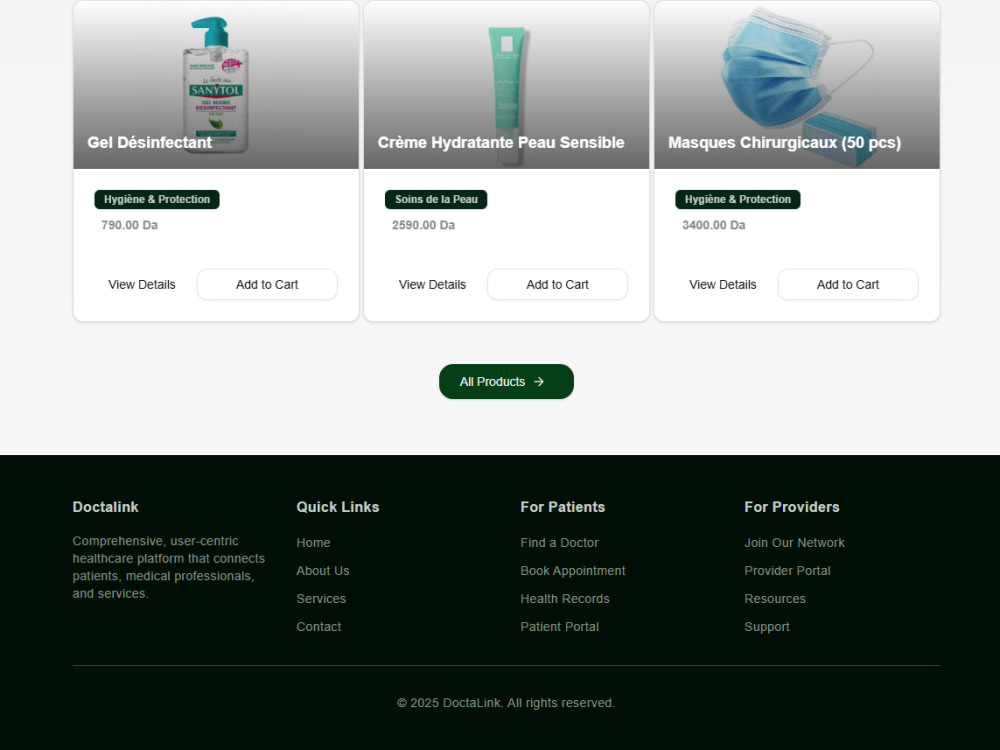Viewport: 1000px width, 750px height.
Task: Click the 2590.00 Da price
Action: [x=423, y=225]
